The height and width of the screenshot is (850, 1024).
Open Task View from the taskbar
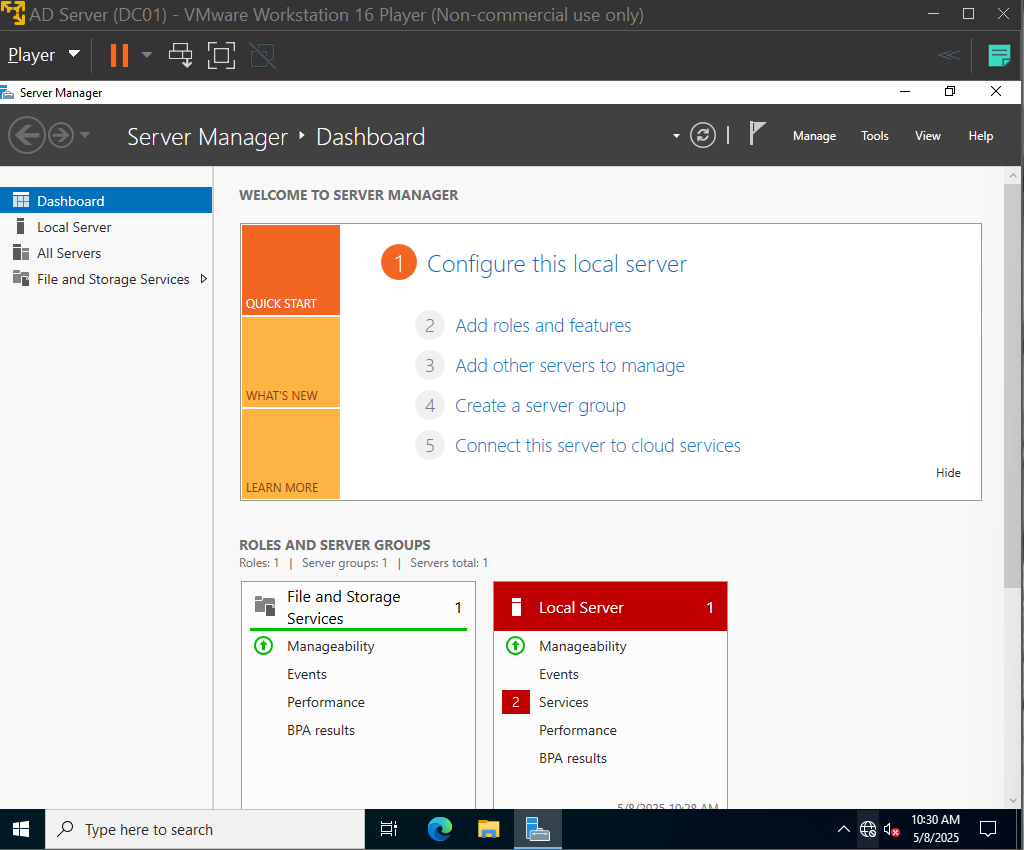(389, 829)
